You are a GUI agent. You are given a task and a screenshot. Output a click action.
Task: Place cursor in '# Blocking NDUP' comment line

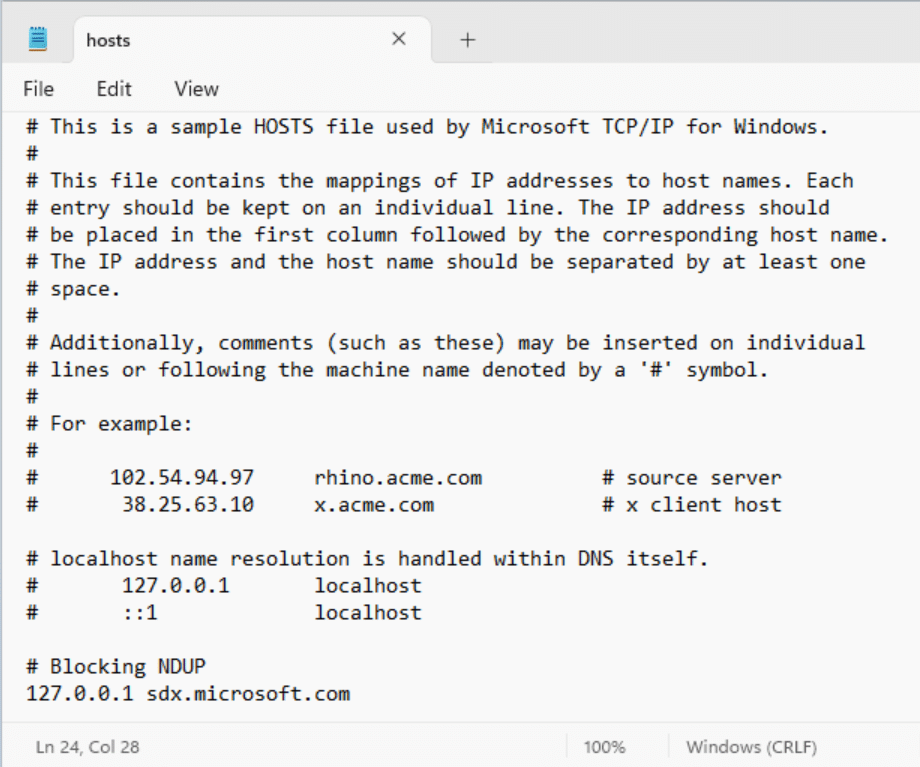[x=116, y=667]
